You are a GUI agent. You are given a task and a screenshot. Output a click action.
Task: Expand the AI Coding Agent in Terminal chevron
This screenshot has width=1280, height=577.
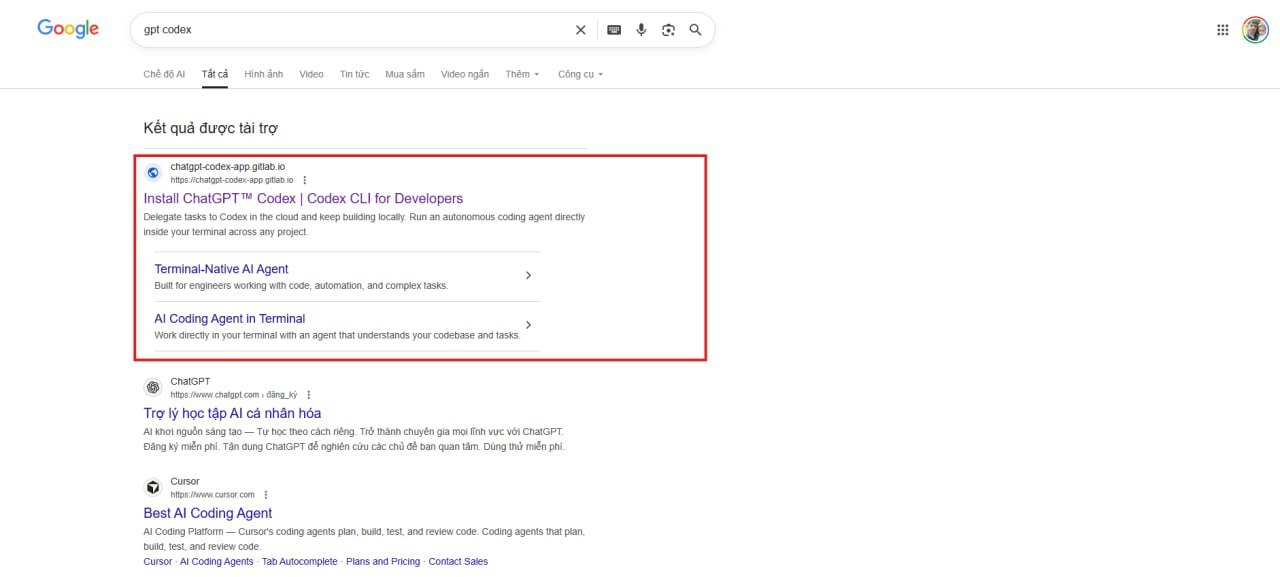click(528, 325)
